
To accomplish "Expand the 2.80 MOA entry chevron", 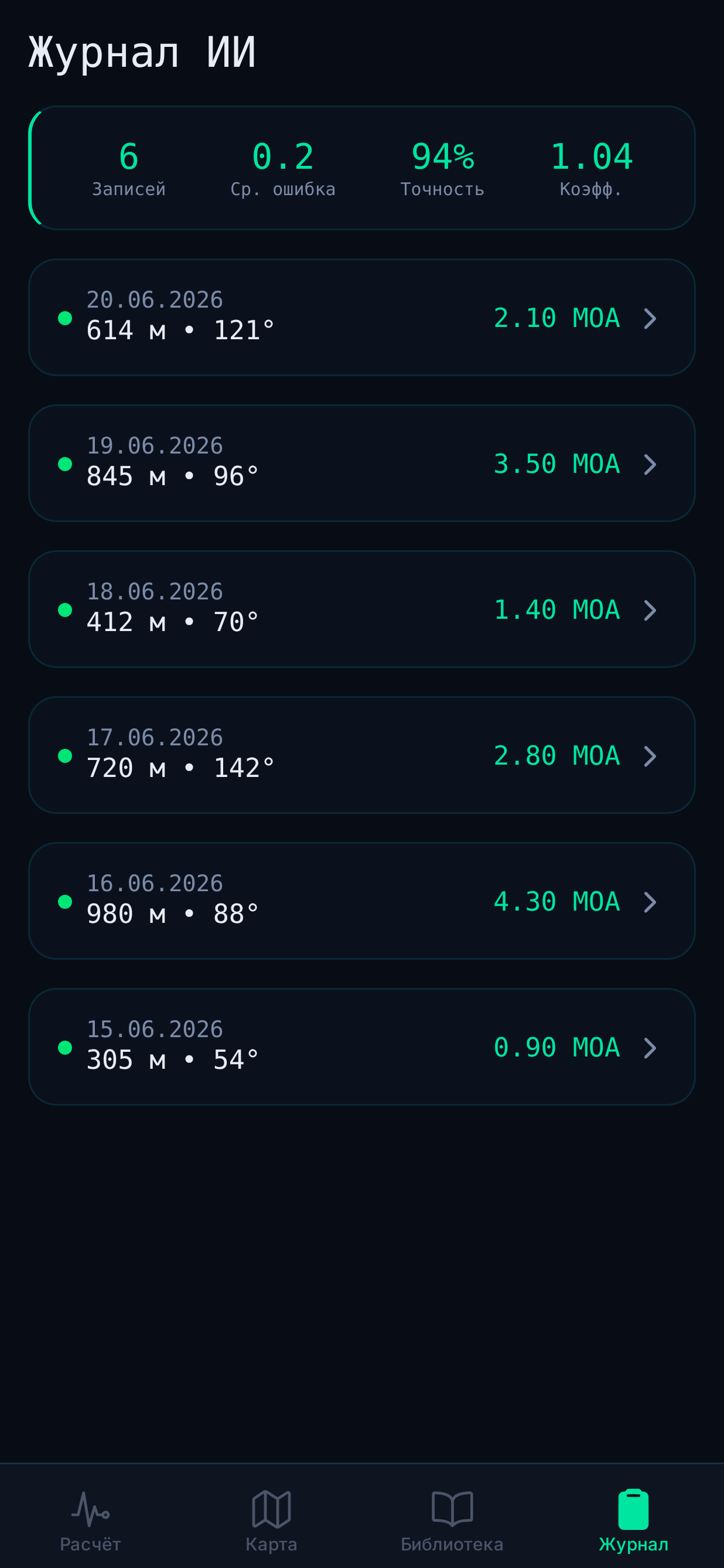I will tap(650, 756).
